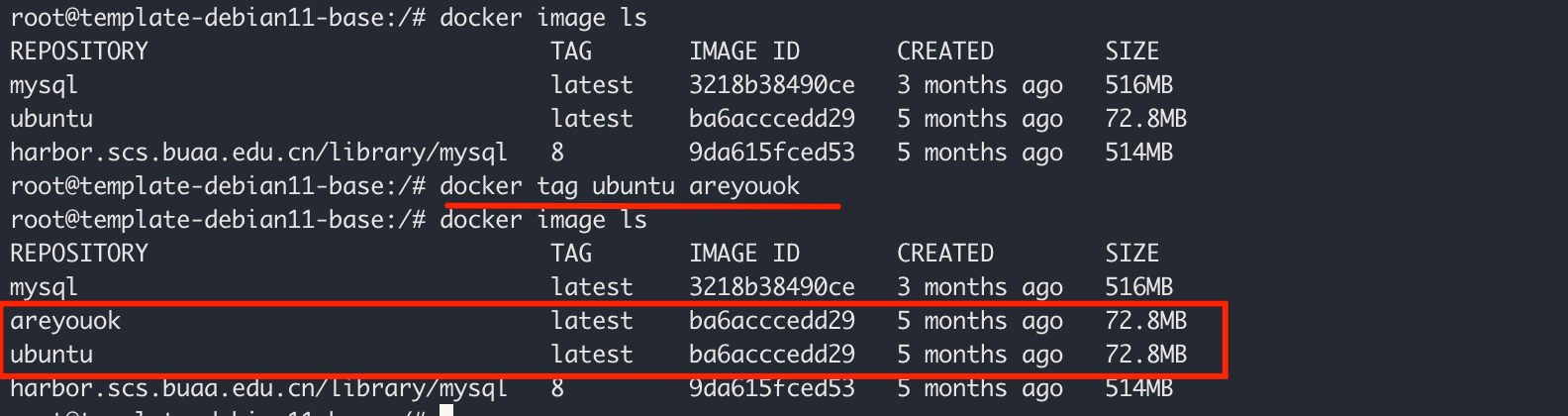This screenshot has height=416, width=1568.
Task: Place cursor at the terminal prompt cursor block
Action: point(446,410)
